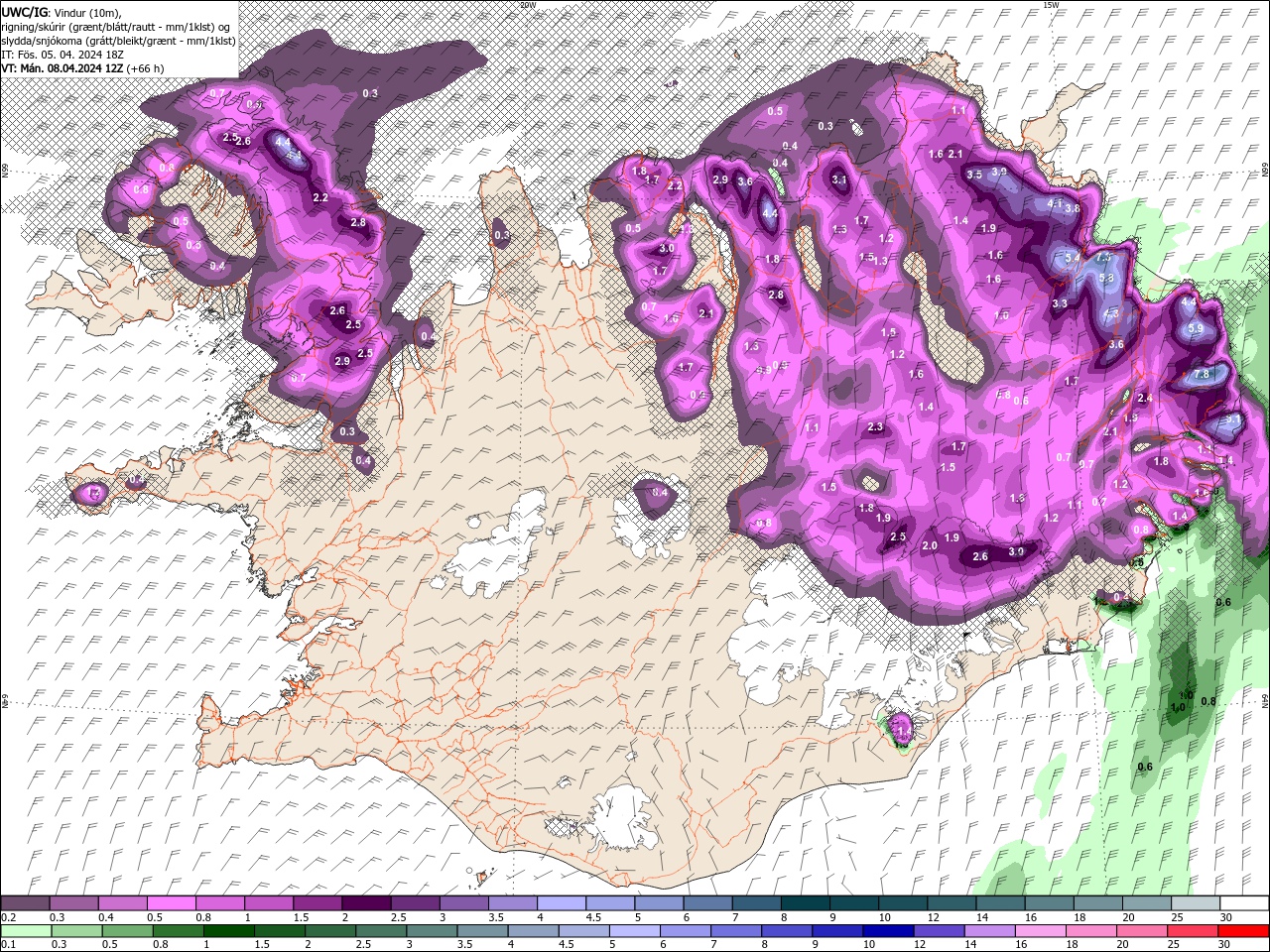Click the '5.4' snowfall value on map

[x=1072, y=258]
